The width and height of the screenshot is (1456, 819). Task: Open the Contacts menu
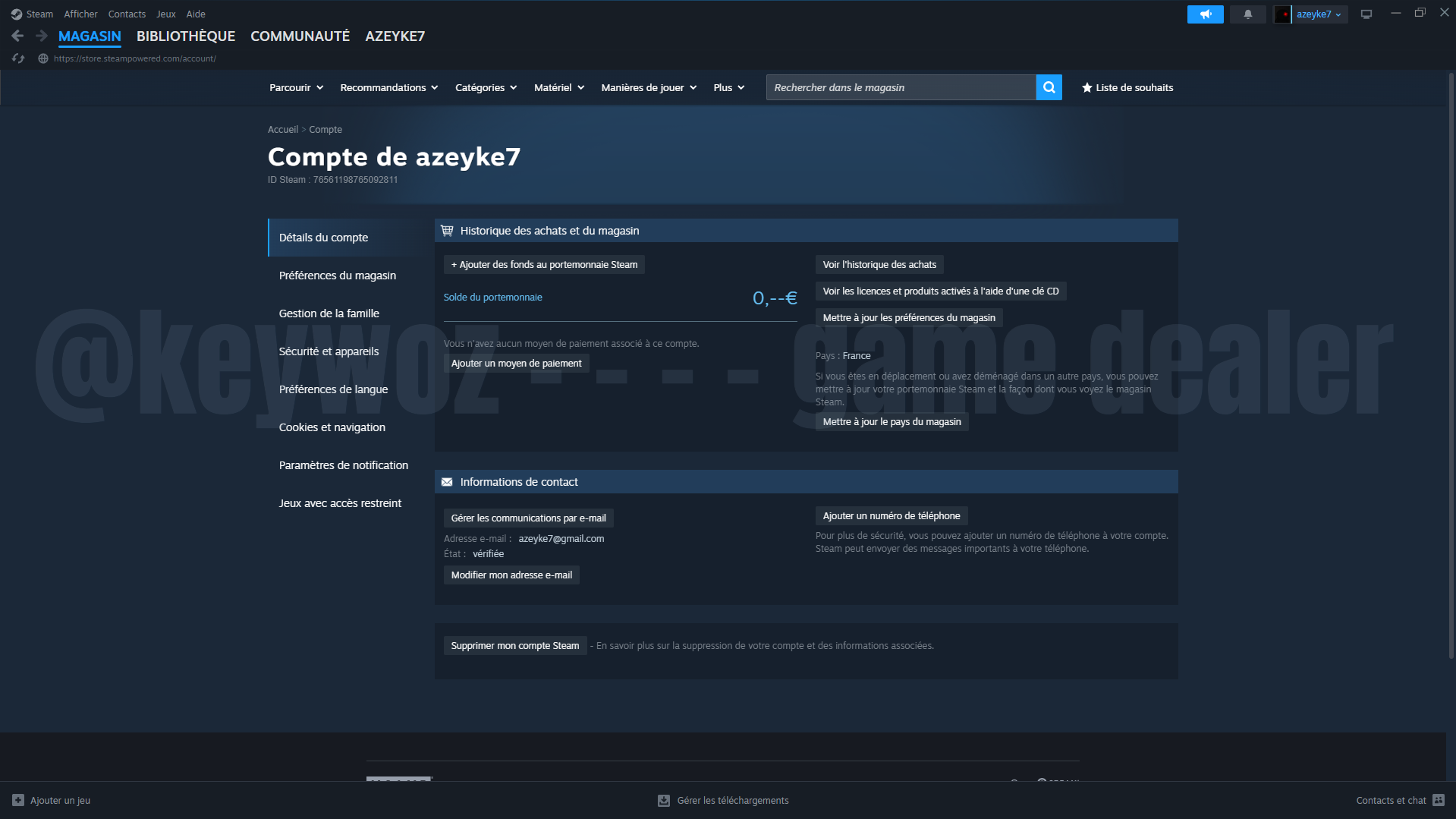127,14
